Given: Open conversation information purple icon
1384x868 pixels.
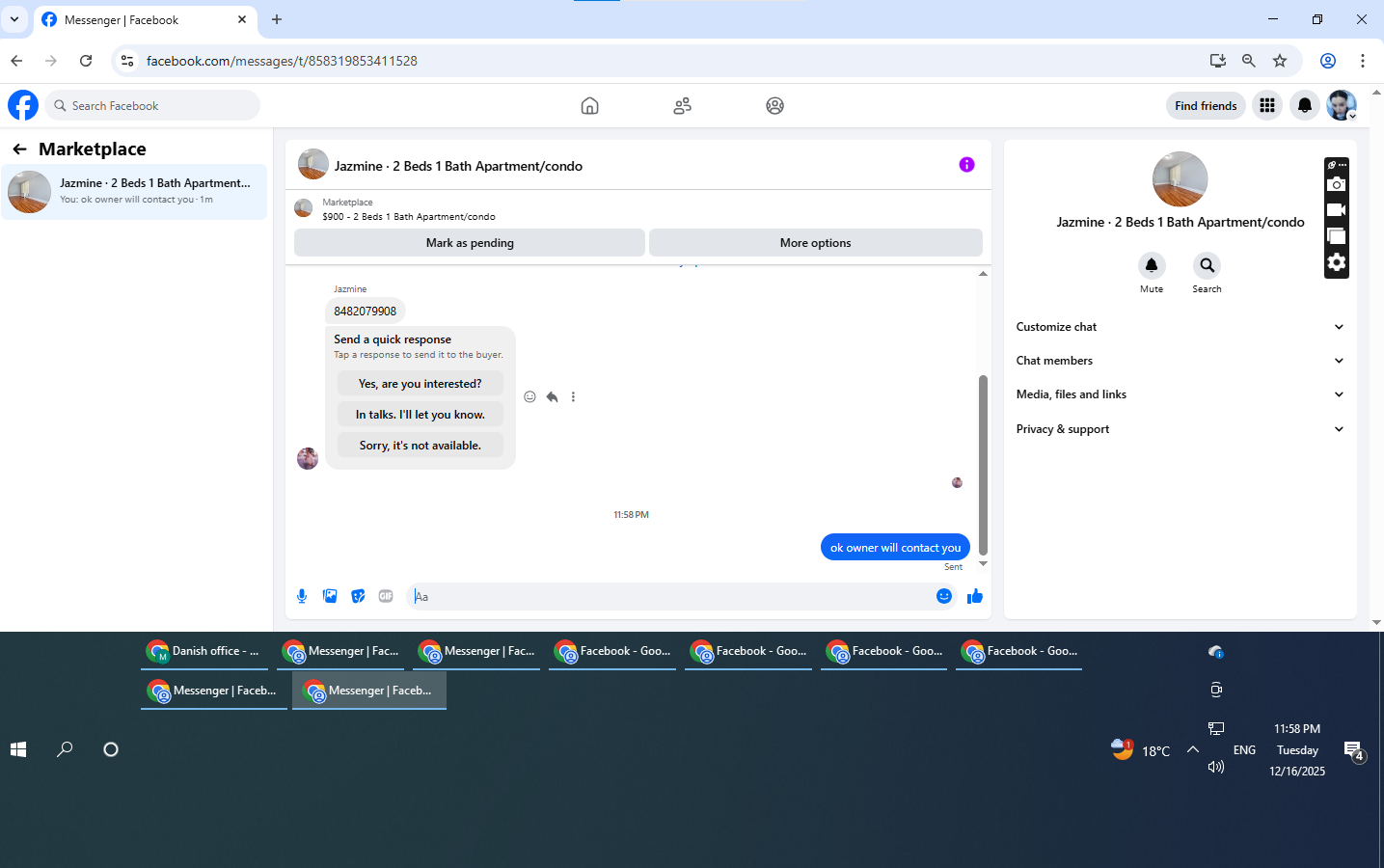Looking at the screenshot, I should (x=966, y=165).
